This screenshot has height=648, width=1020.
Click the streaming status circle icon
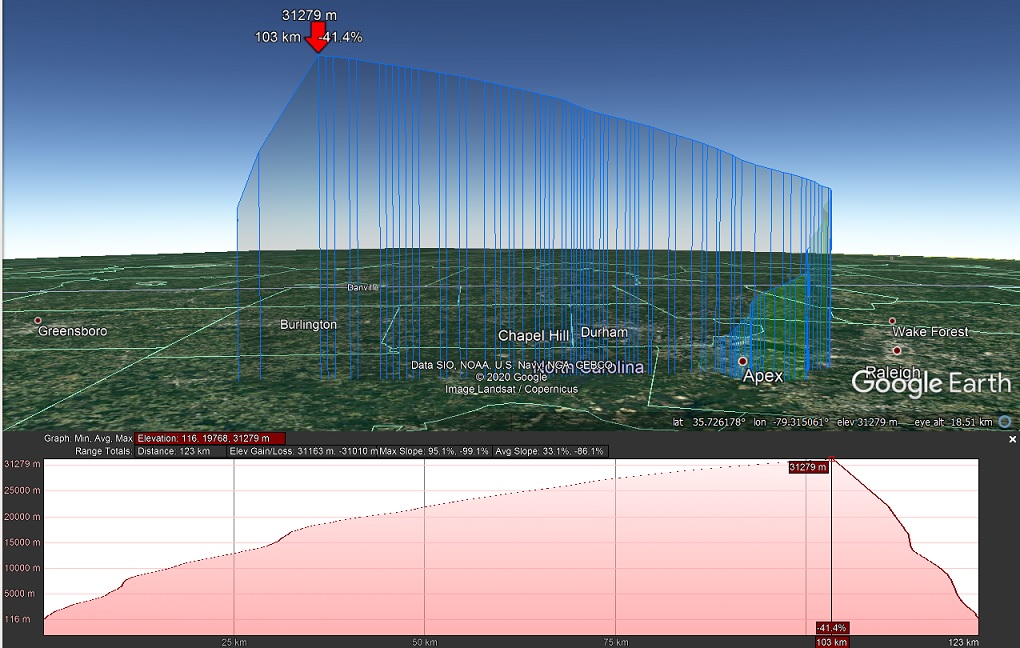[1004, 422]
